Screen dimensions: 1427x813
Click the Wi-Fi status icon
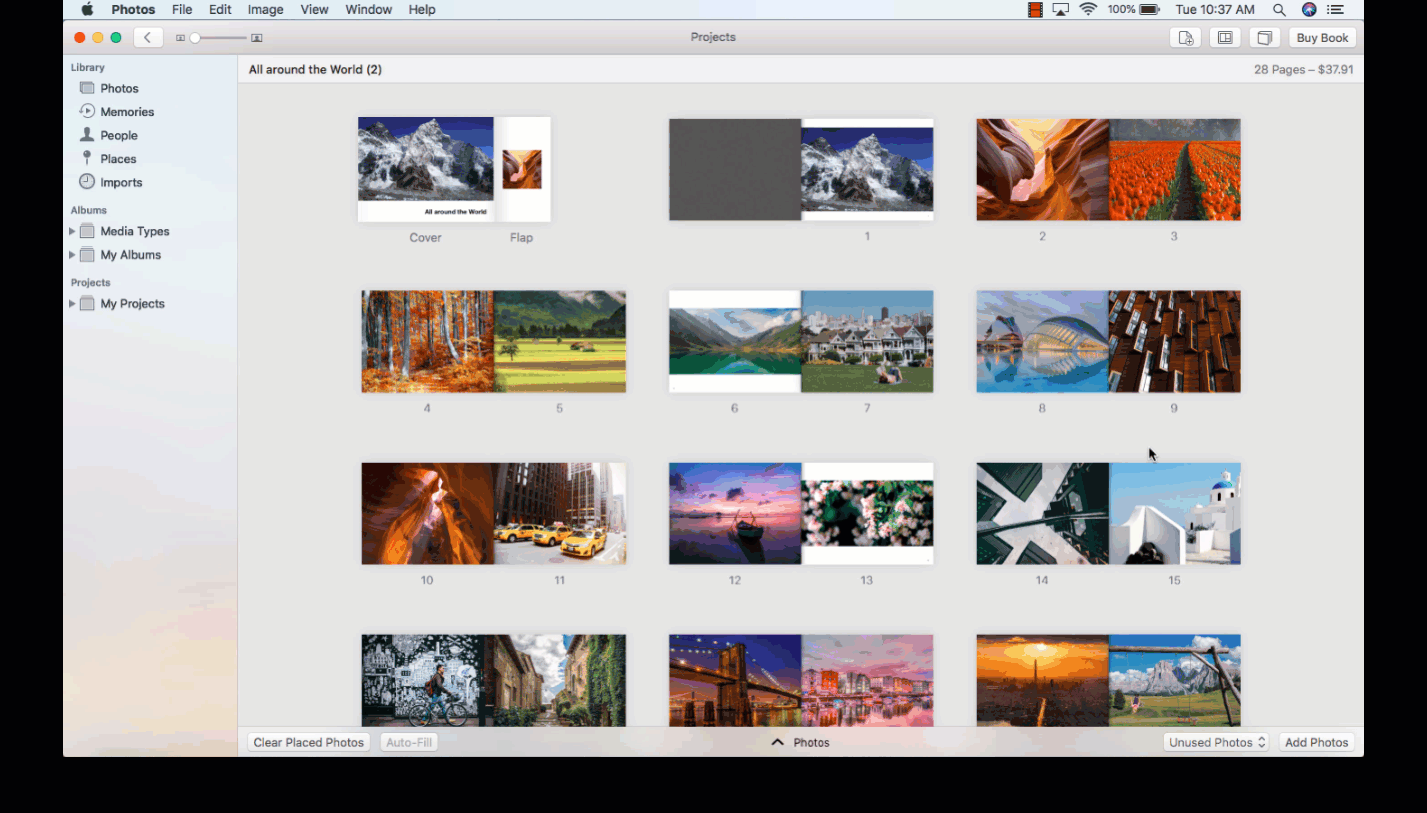point(1089,10)
